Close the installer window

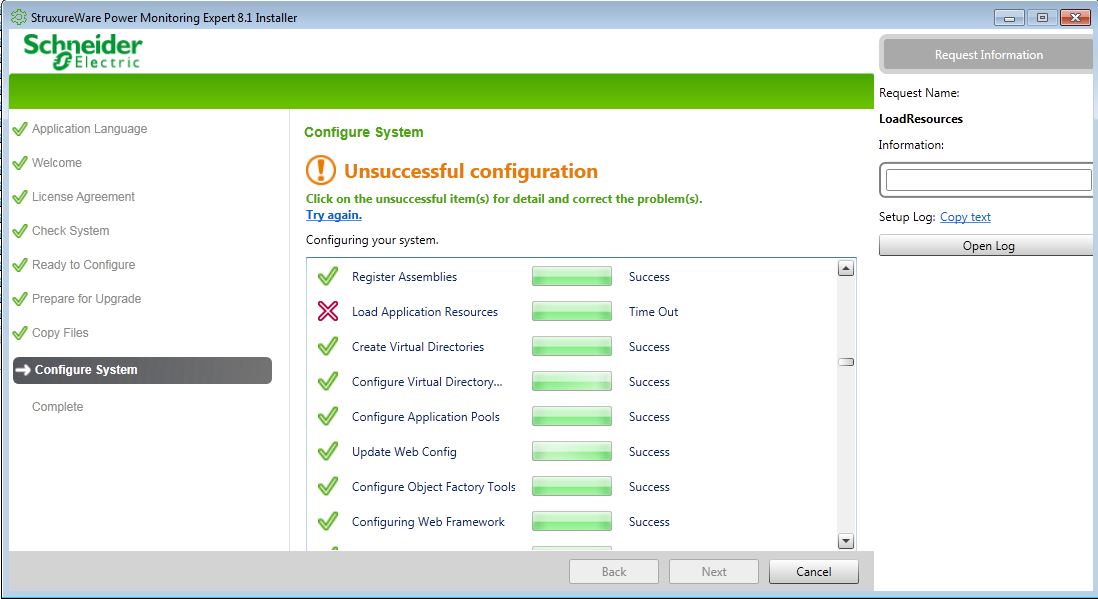pos(1075,18)
